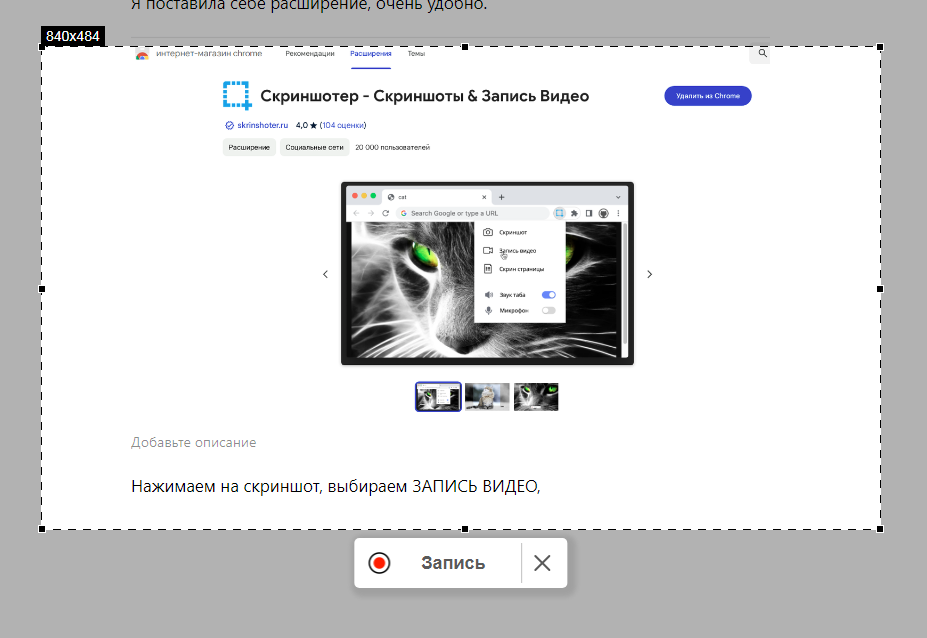This screenshot has height=638, width=927.
Task: Click the video camera icon beside Запись видео
Action: tap(488, 251)
